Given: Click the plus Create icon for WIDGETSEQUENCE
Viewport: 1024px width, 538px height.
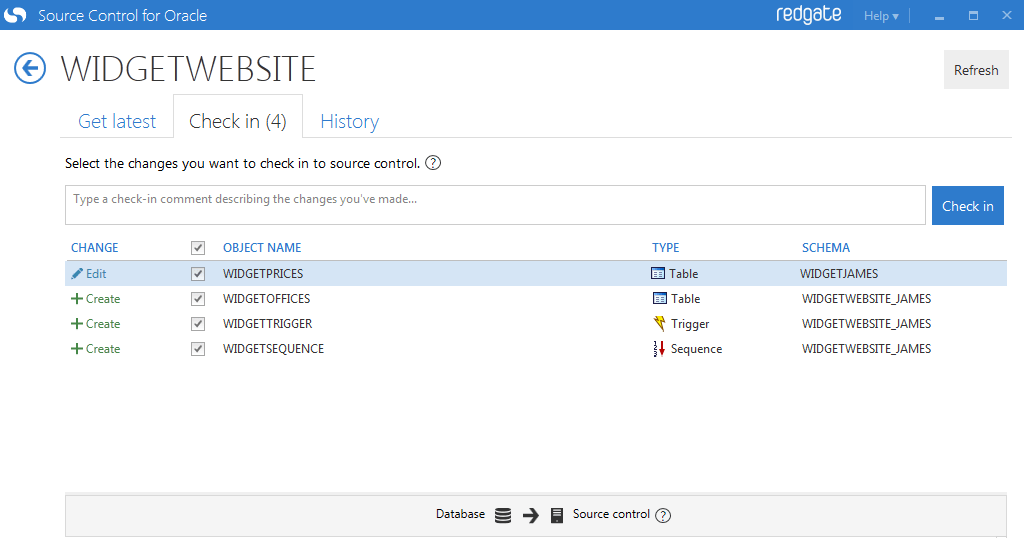Looking at the screenshot, I should pyautogui.click(x=76, y=349).
